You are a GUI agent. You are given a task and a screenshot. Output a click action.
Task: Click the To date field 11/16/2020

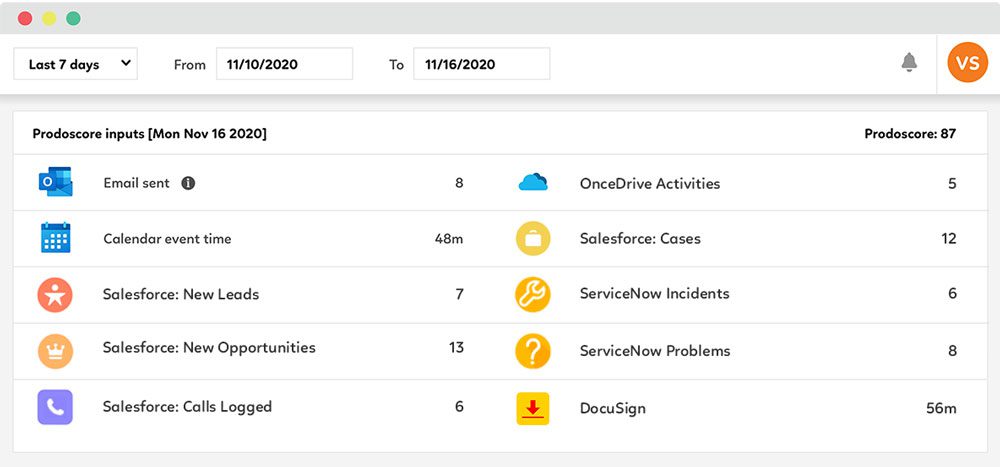pos(482,64)
